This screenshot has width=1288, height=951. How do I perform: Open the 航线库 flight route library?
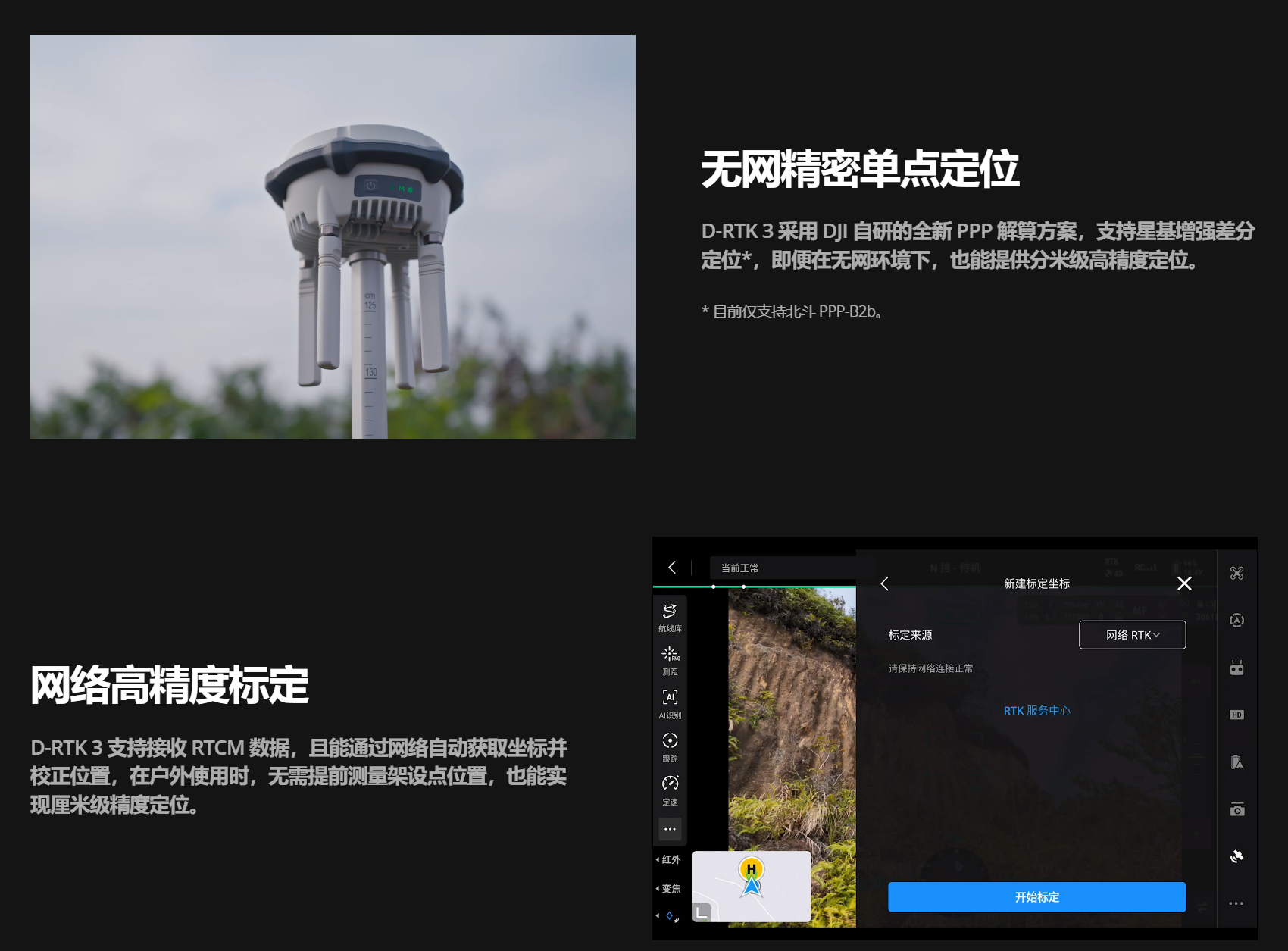pos(670,617)
